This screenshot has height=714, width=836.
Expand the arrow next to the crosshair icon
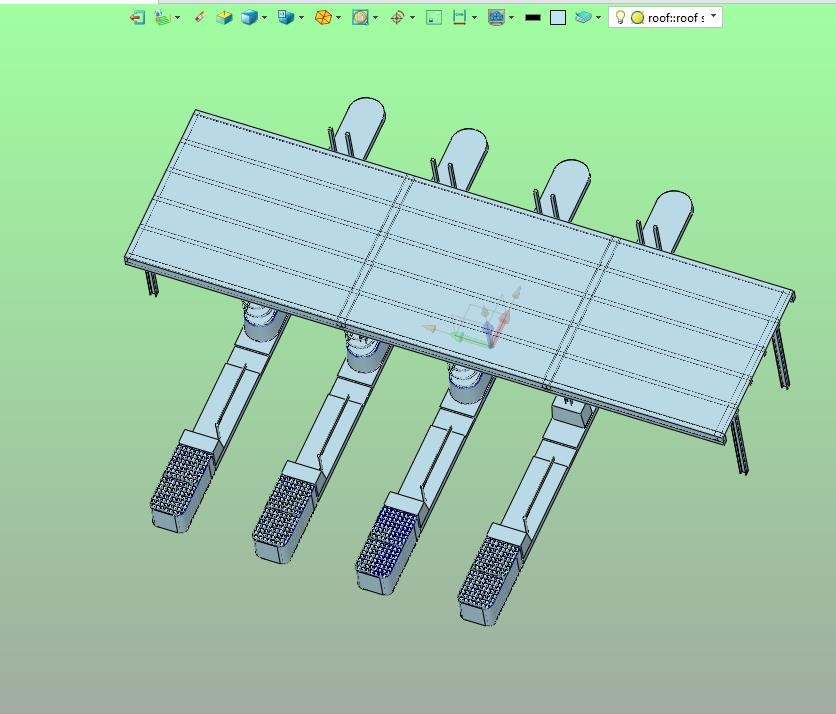point(412,18)
